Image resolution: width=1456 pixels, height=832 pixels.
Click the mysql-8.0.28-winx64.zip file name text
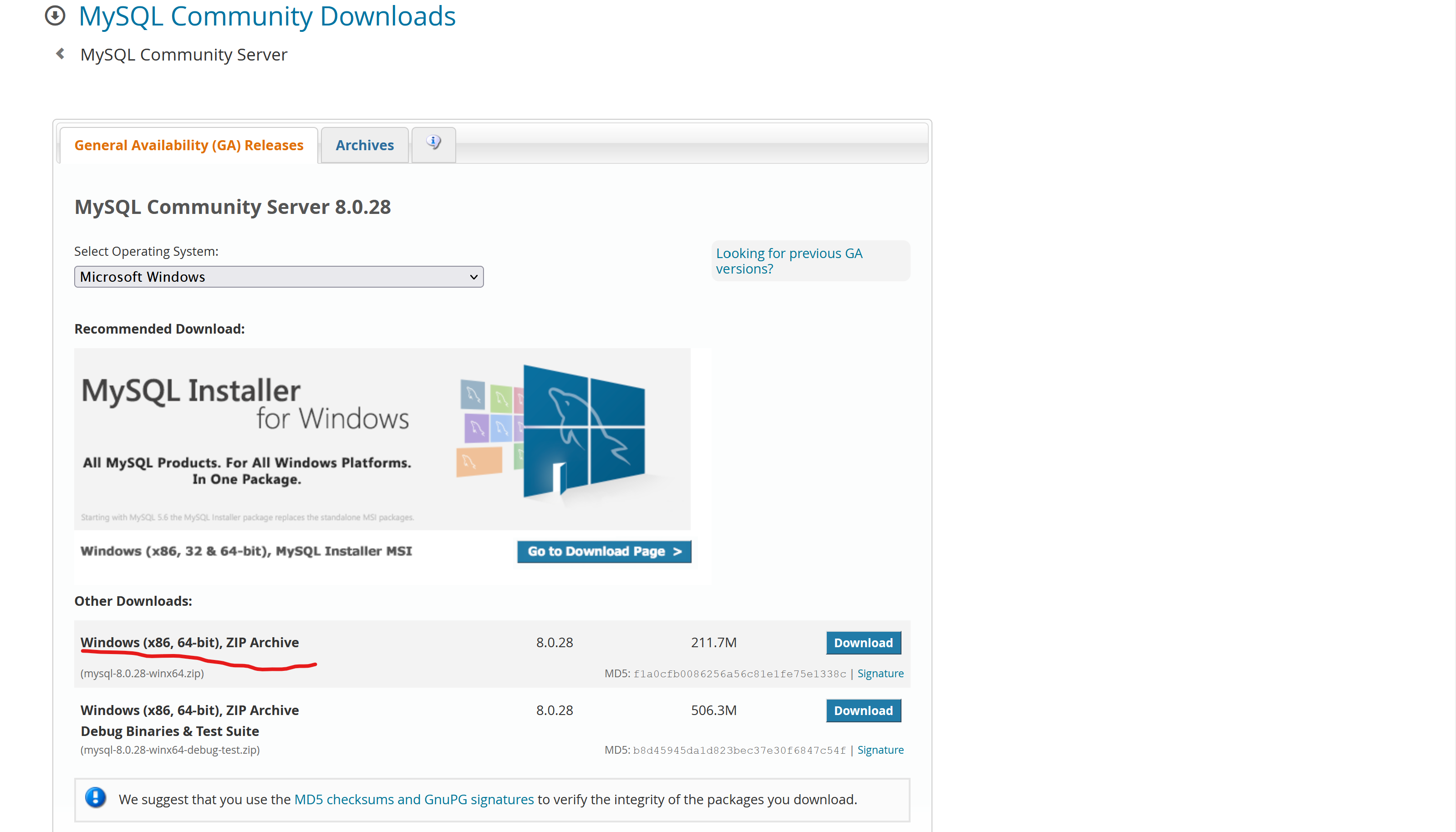click(x=143, y=674)
